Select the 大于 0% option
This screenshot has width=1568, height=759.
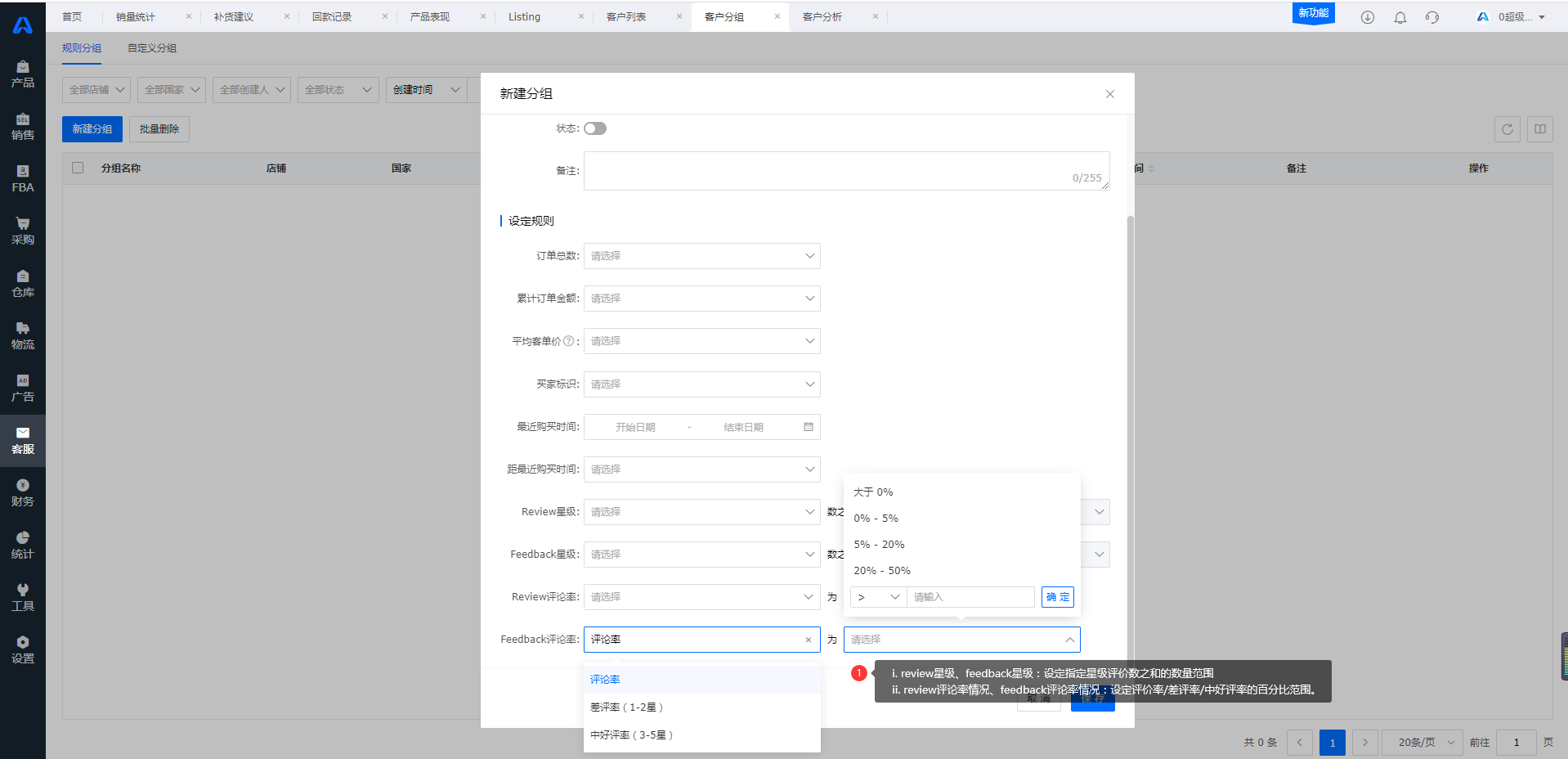tap(962, 492)
